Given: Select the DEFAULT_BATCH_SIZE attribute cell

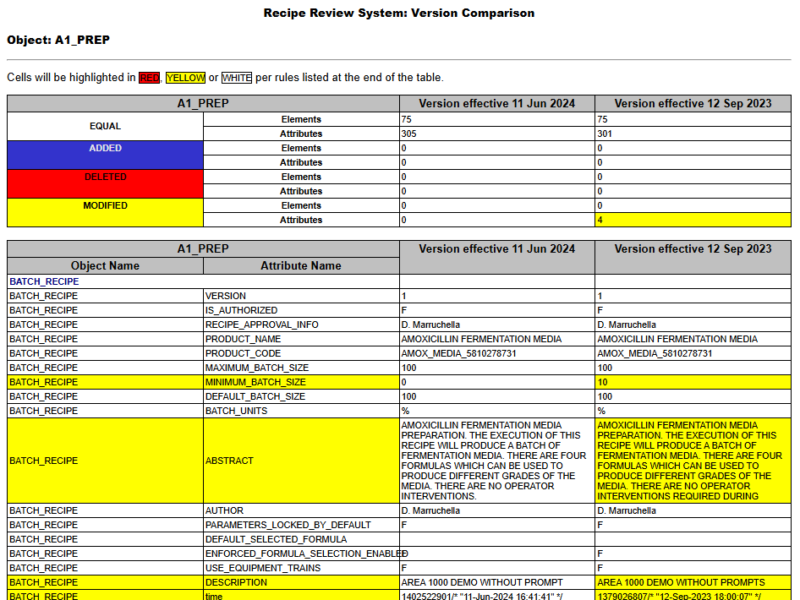Looking at the screenshot, I should point(301,396).
